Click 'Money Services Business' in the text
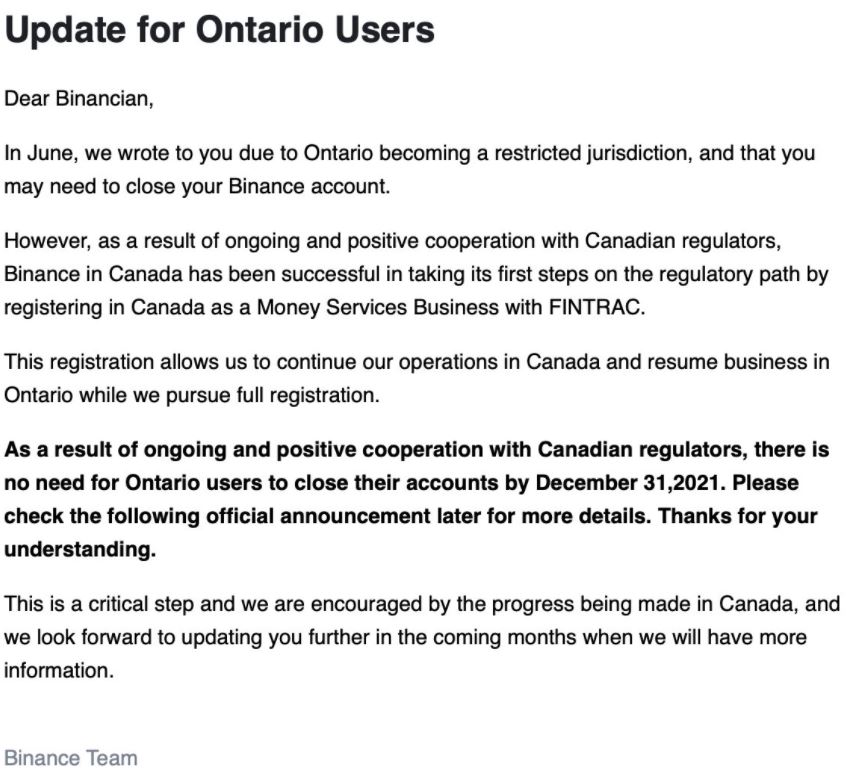Screen dimensions: 854x769 (x=378, y=308)
